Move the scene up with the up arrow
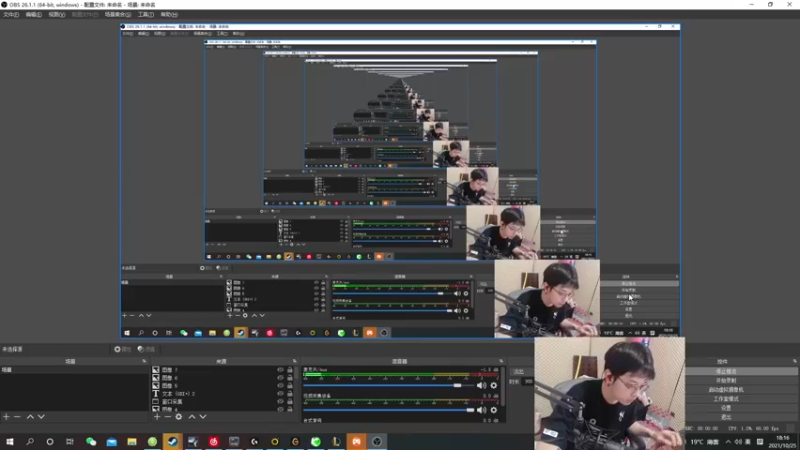Image resolution: width=800 pixels, height=450 pixels. click(x=30, y=417)
